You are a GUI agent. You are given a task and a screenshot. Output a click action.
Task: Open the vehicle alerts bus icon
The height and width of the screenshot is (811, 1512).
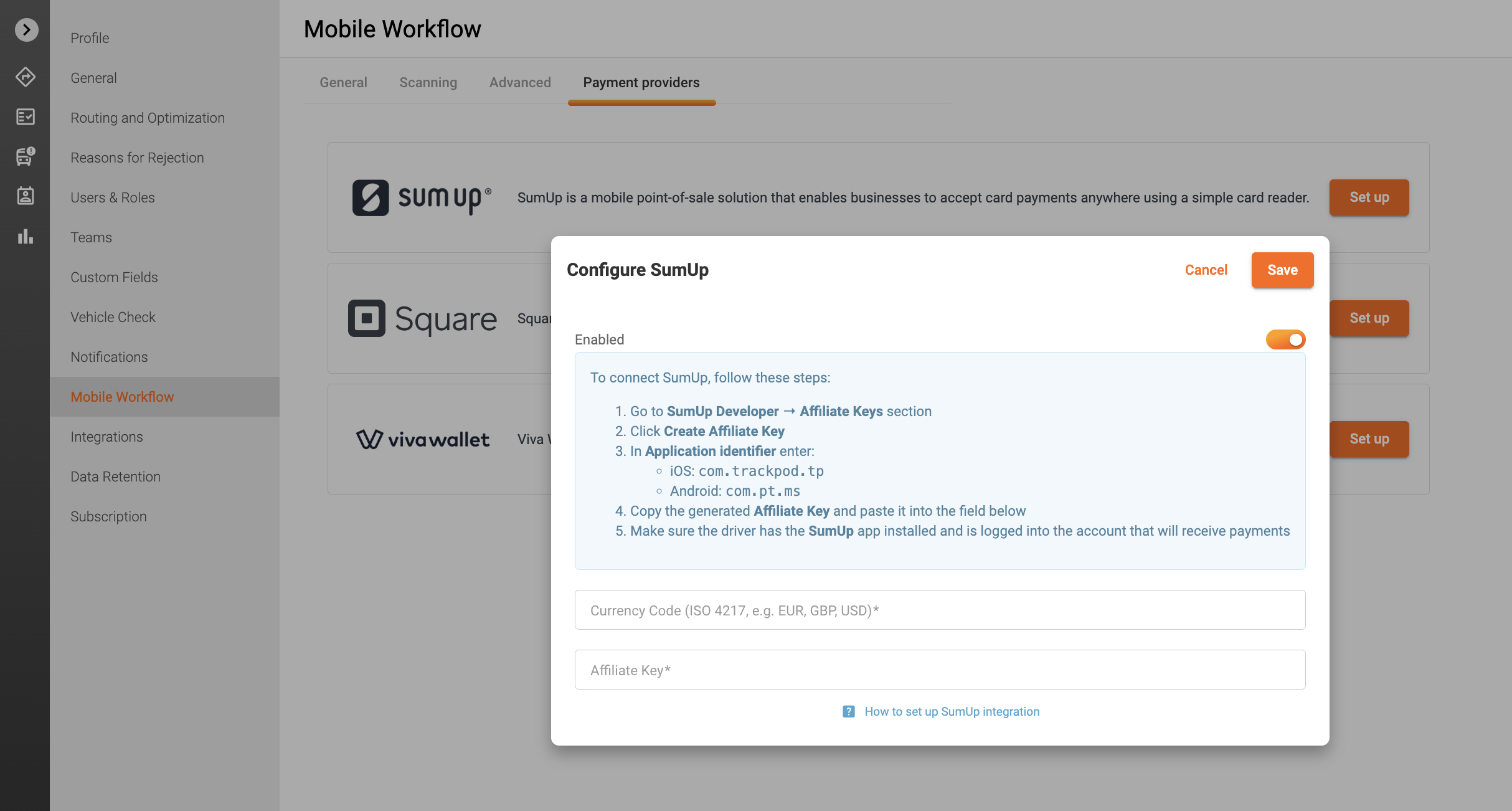tap(26, 156)
